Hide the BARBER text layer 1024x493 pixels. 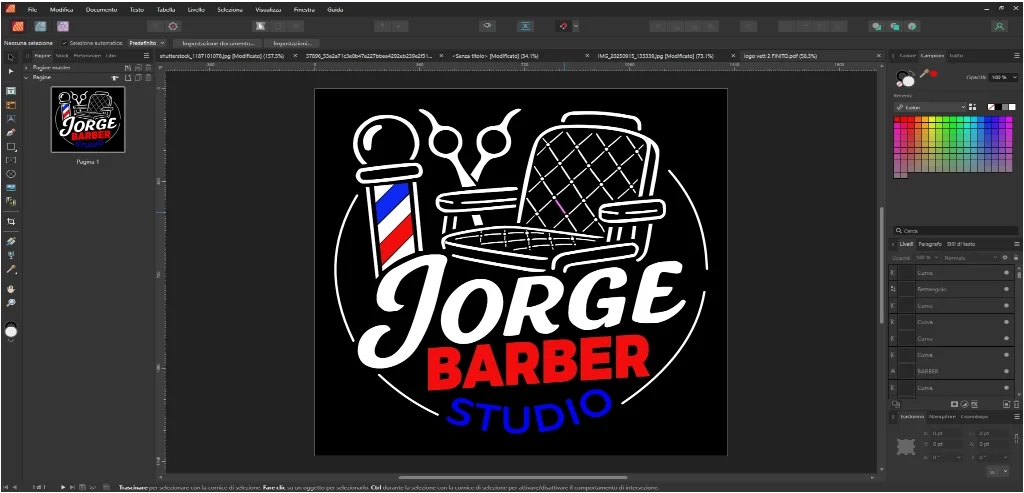click(1006, 371)
